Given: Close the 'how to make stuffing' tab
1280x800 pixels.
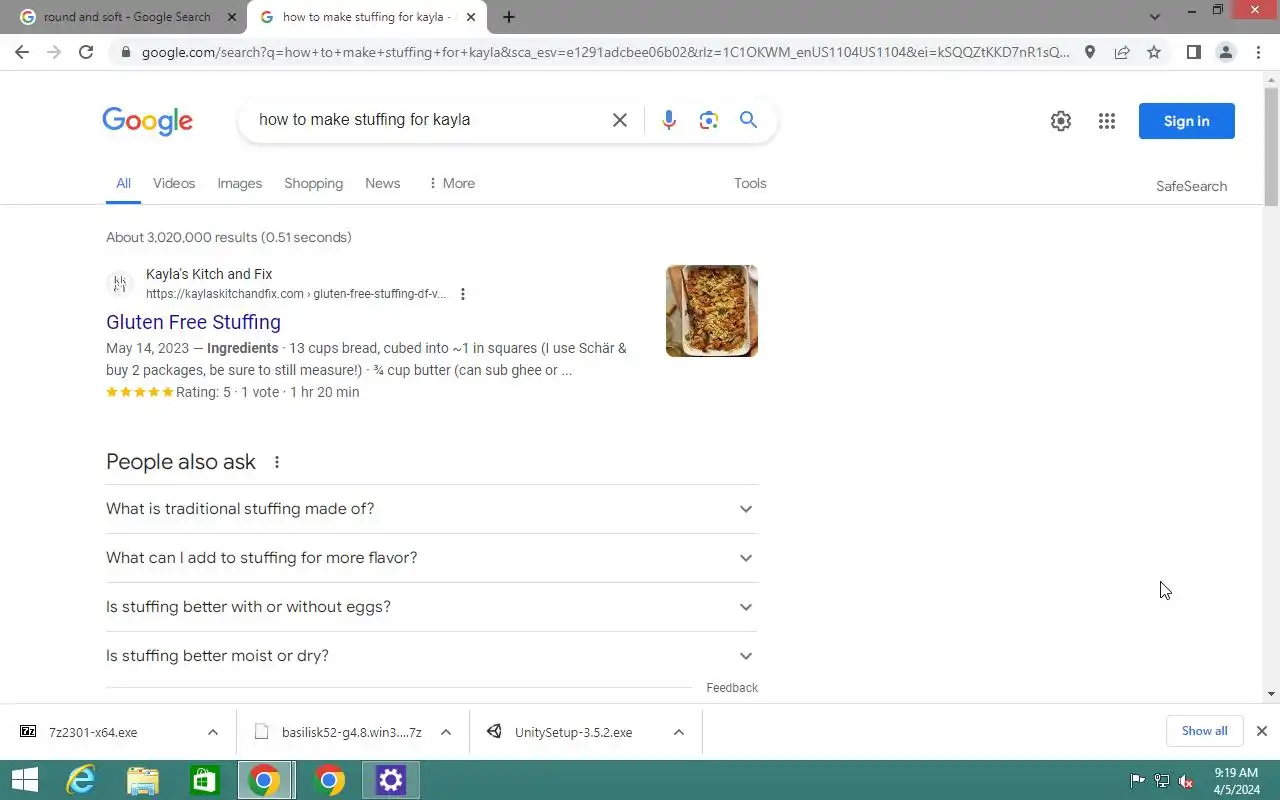Looking at the screenshot, I should pos(471,17).
